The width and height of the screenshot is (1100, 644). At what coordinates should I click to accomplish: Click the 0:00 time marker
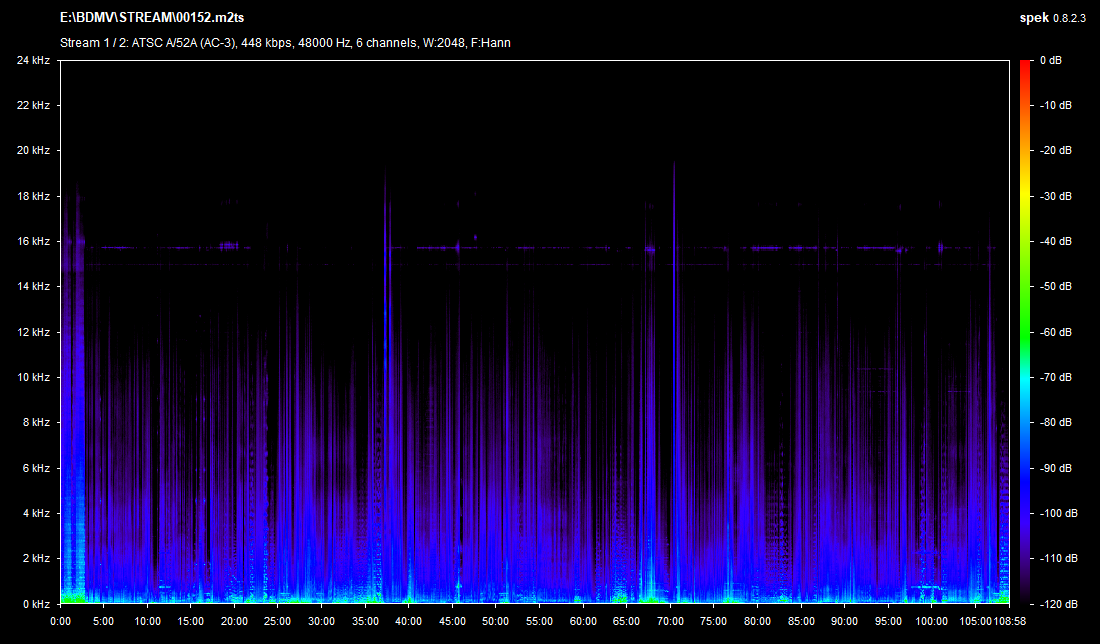click(x=60, y=620)
